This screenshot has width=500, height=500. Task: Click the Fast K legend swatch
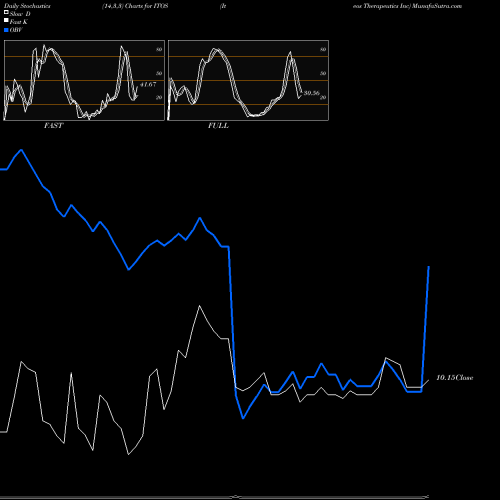click(x=6, y=20)
